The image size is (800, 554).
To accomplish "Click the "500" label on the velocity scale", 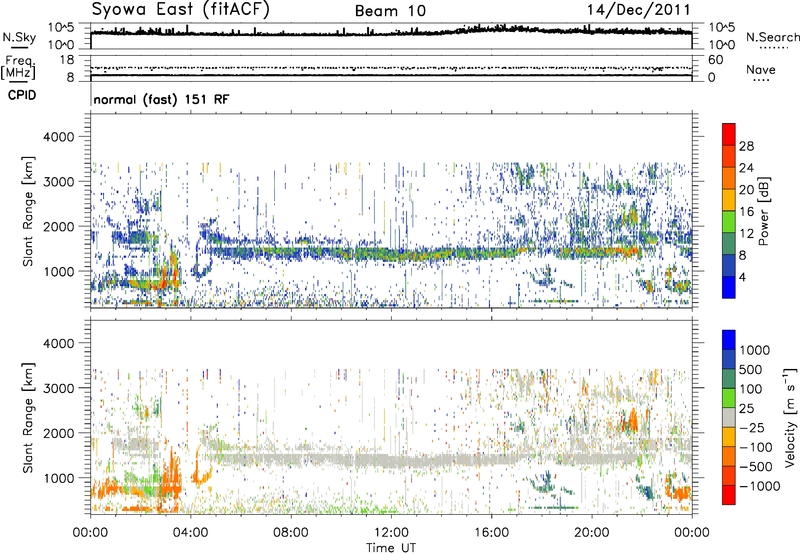I will tap(753, 369).
